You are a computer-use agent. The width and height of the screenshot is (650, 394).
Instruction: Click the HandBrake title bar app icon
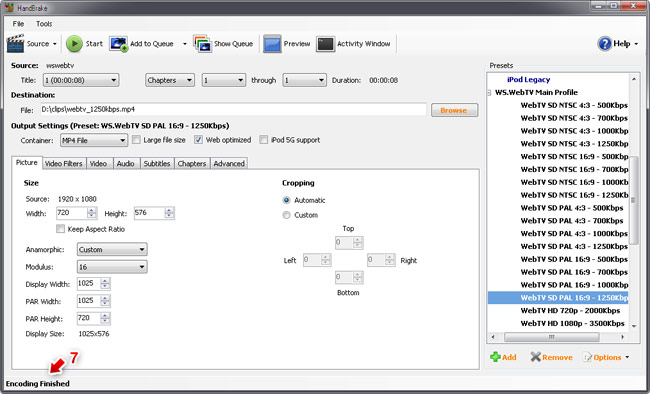click(x=9, y=7)
